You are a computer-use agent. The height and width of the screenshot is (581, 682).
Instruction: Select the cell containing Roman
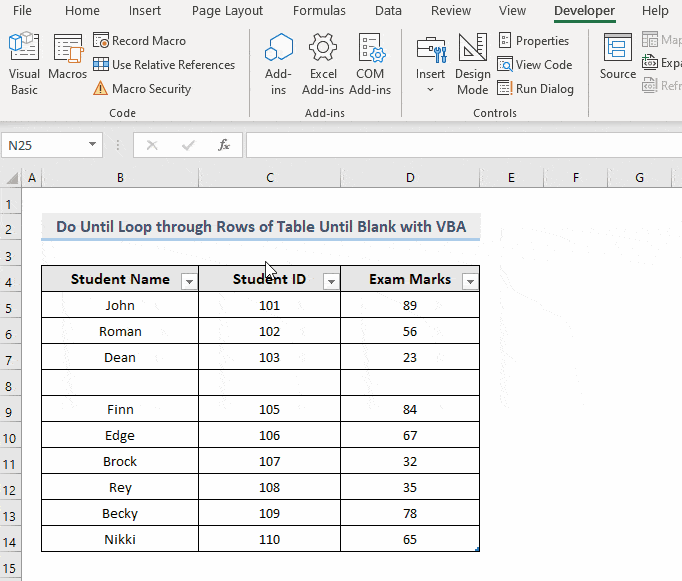[120, 331]
